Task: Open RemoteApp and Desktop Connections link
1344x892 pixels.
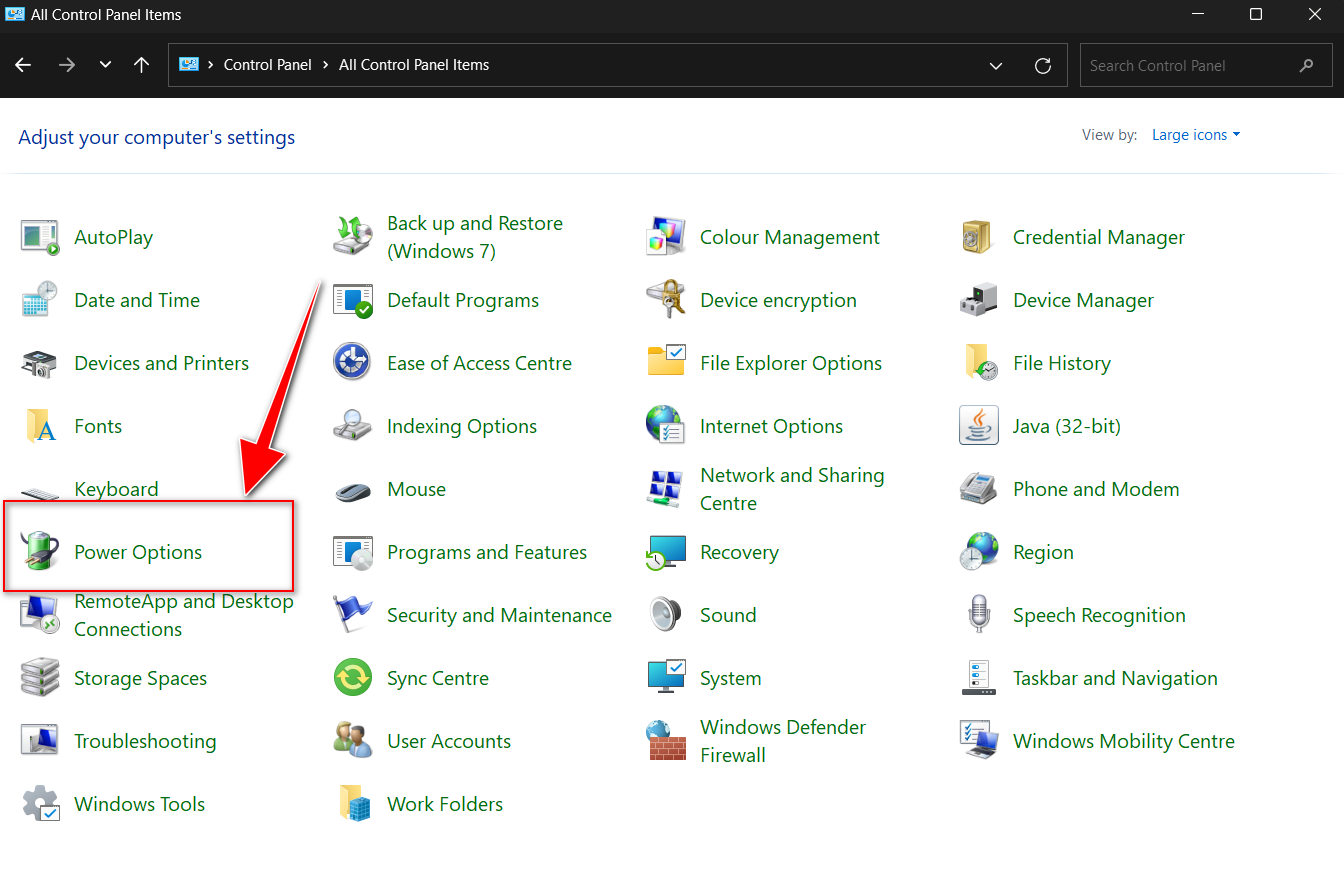Action: (184, 616)
